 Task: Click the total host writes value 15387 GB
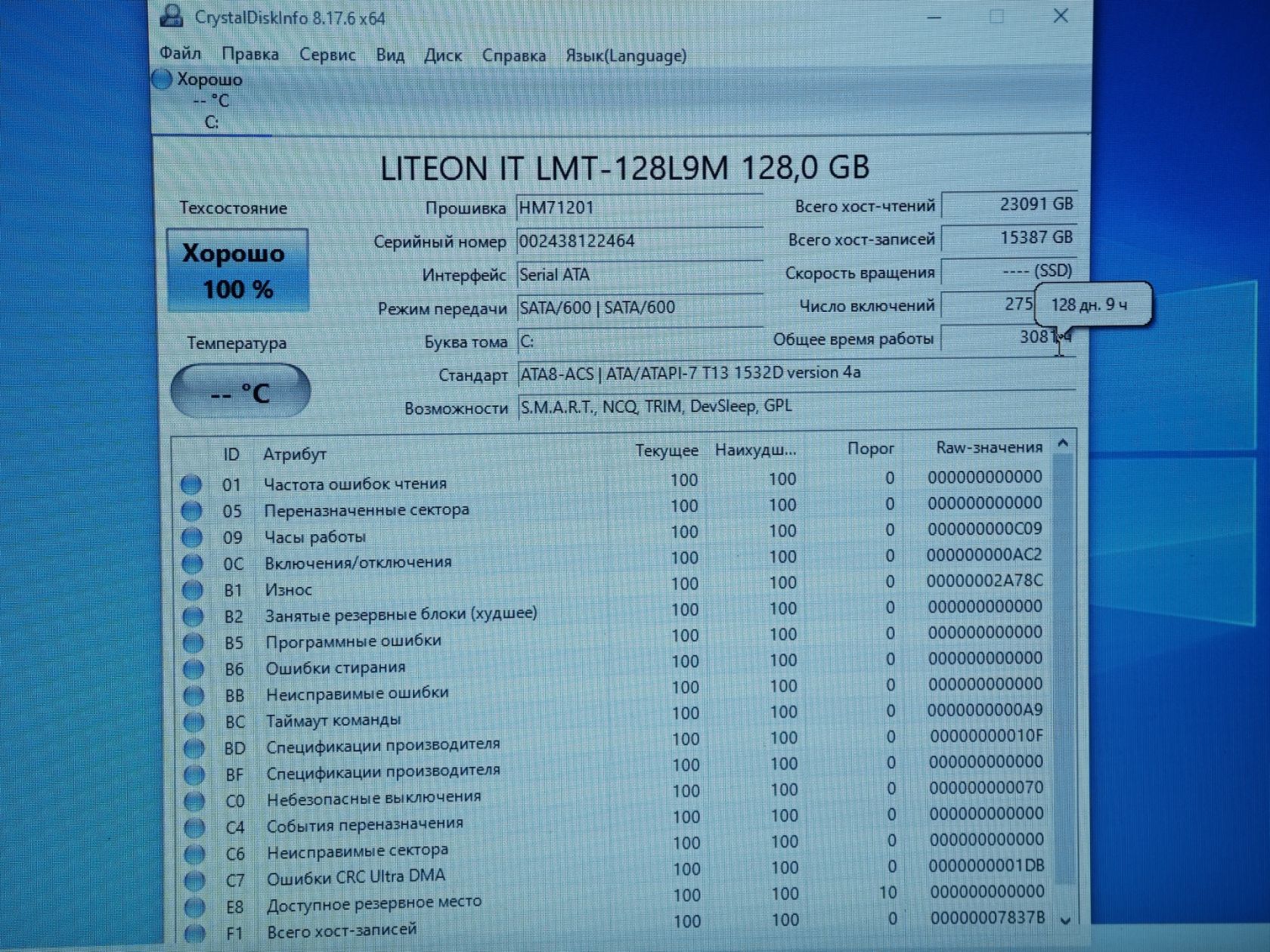point(1009,237)
